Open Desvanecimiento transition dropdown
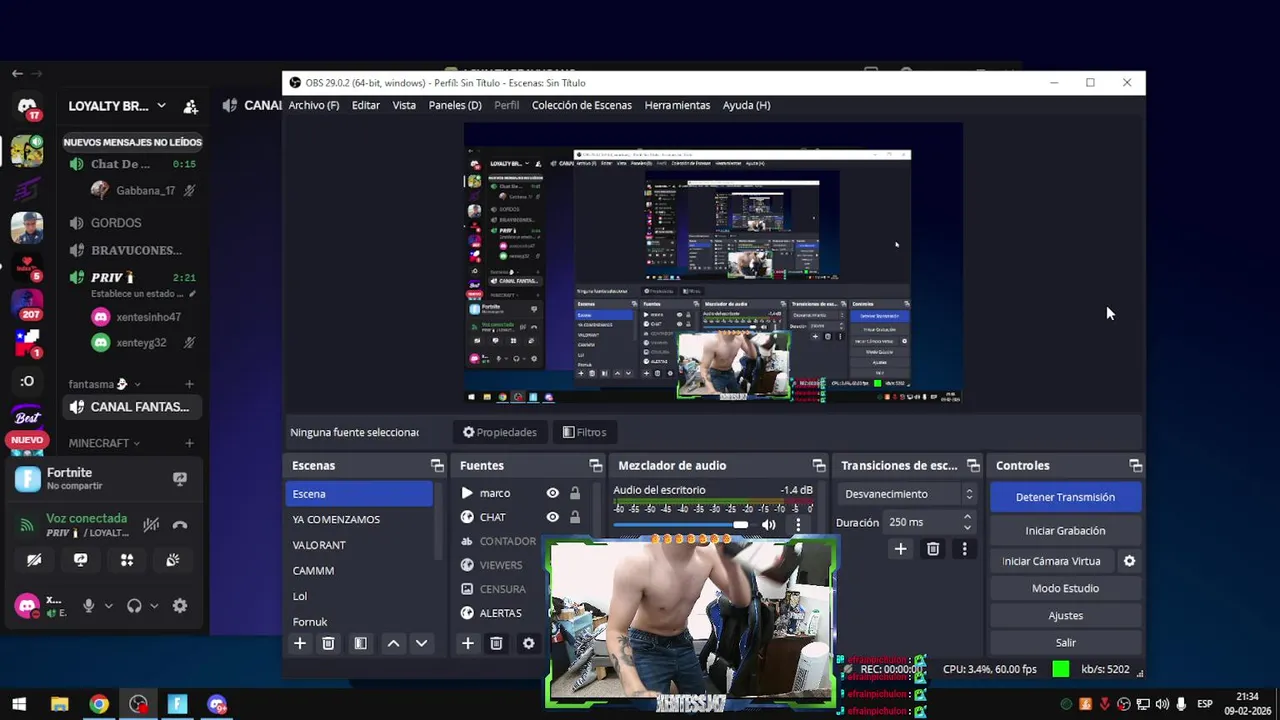This screenshot has width=1280, height=720. point(907,494)
